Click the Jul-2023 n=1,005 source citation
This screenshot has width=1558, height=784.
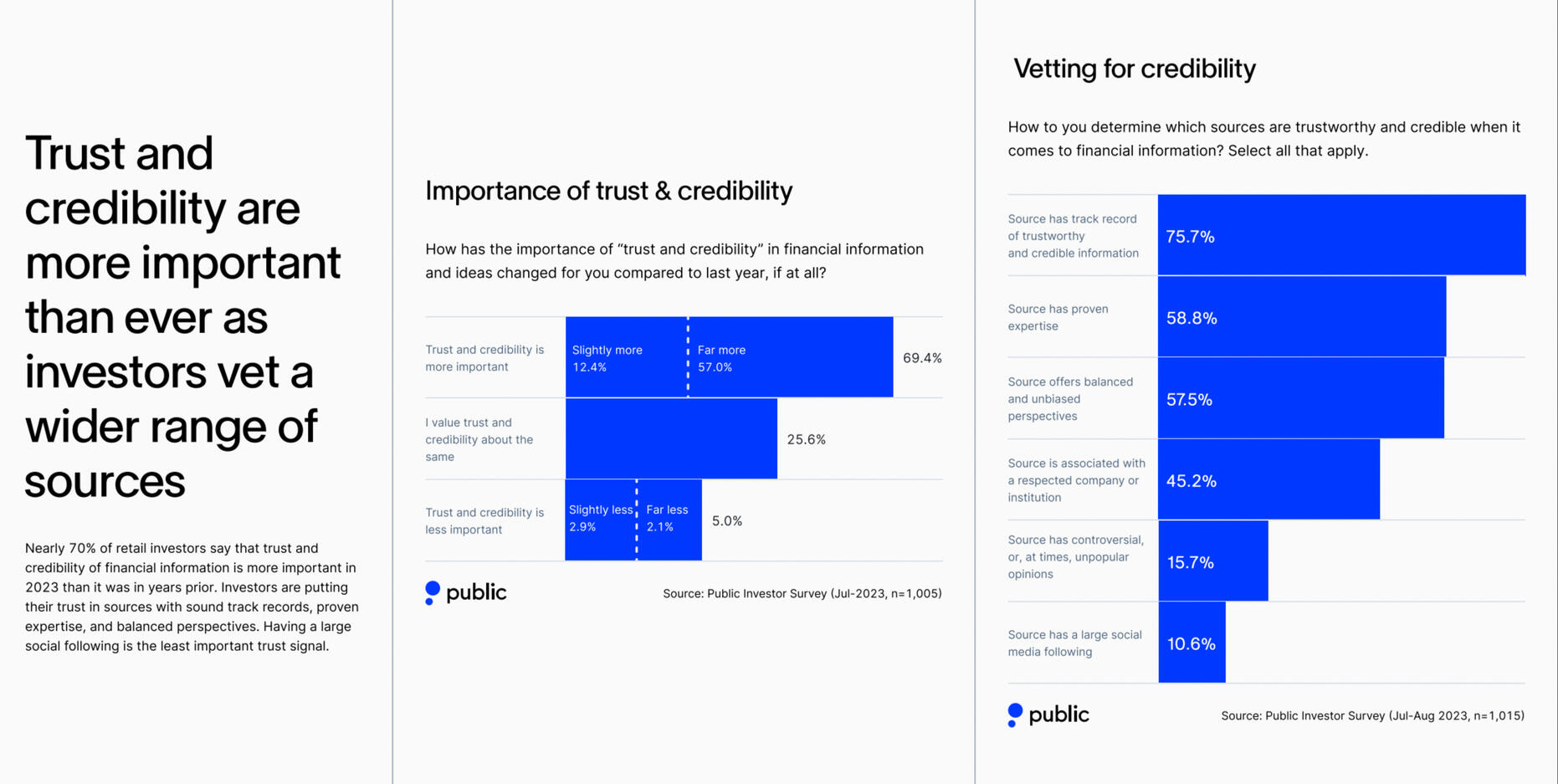[x=802, y=593]
